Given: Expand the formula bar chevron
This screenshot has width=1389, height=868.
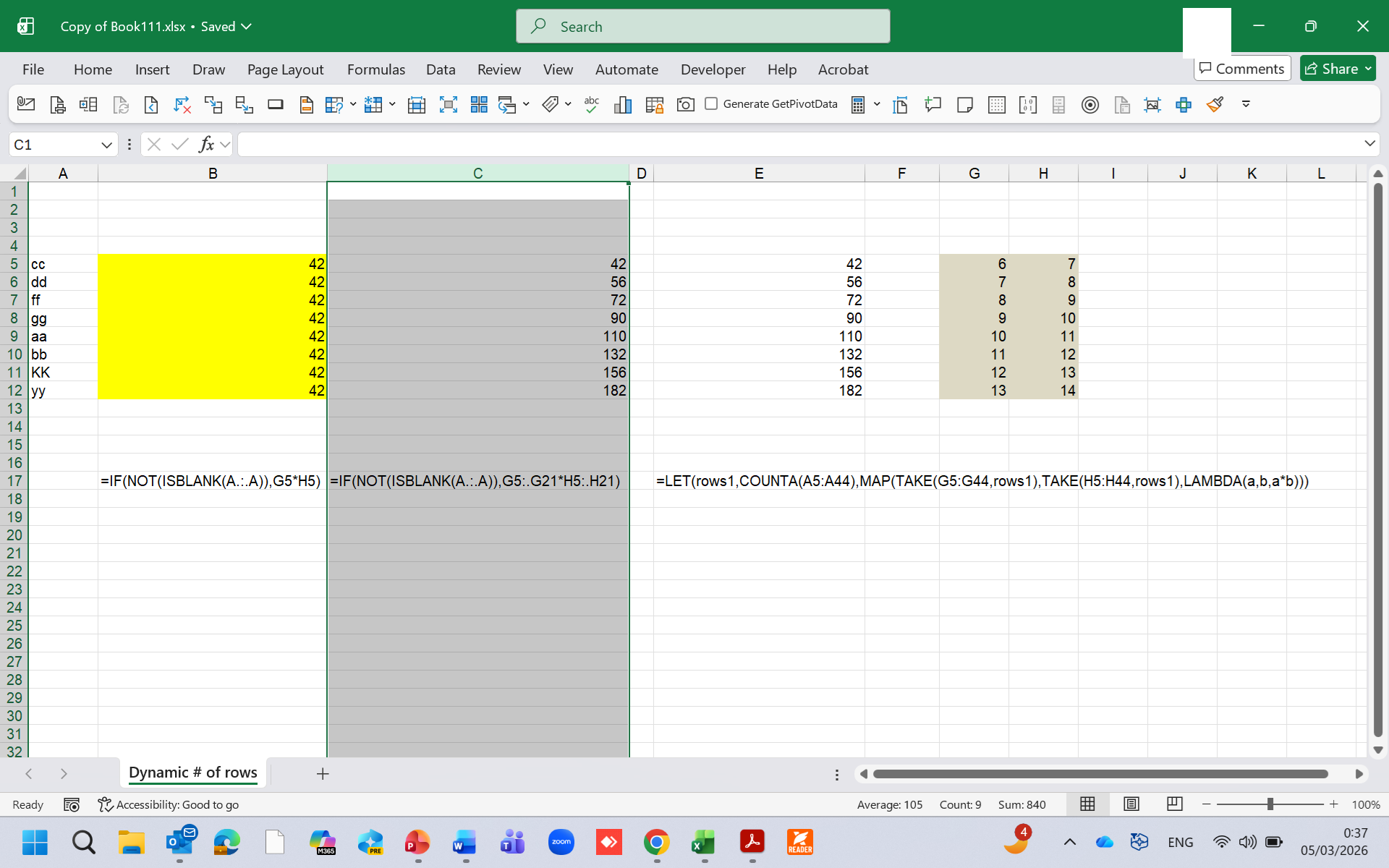Looking at the screenshot, I should click(x=1369, y=144).
